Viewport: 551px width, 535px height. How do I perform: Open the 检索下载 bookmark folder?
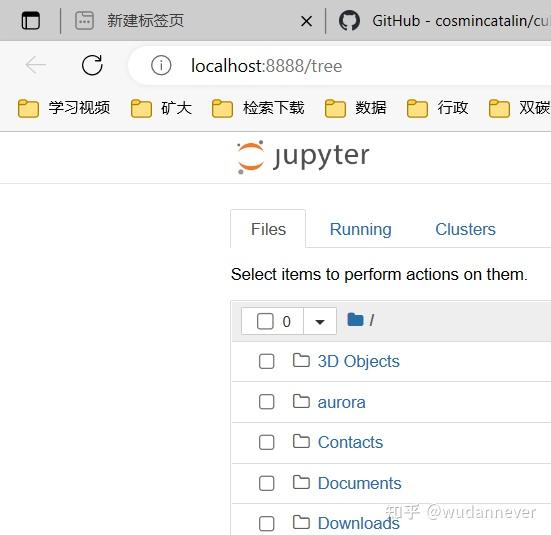click(x=258, y=108)
